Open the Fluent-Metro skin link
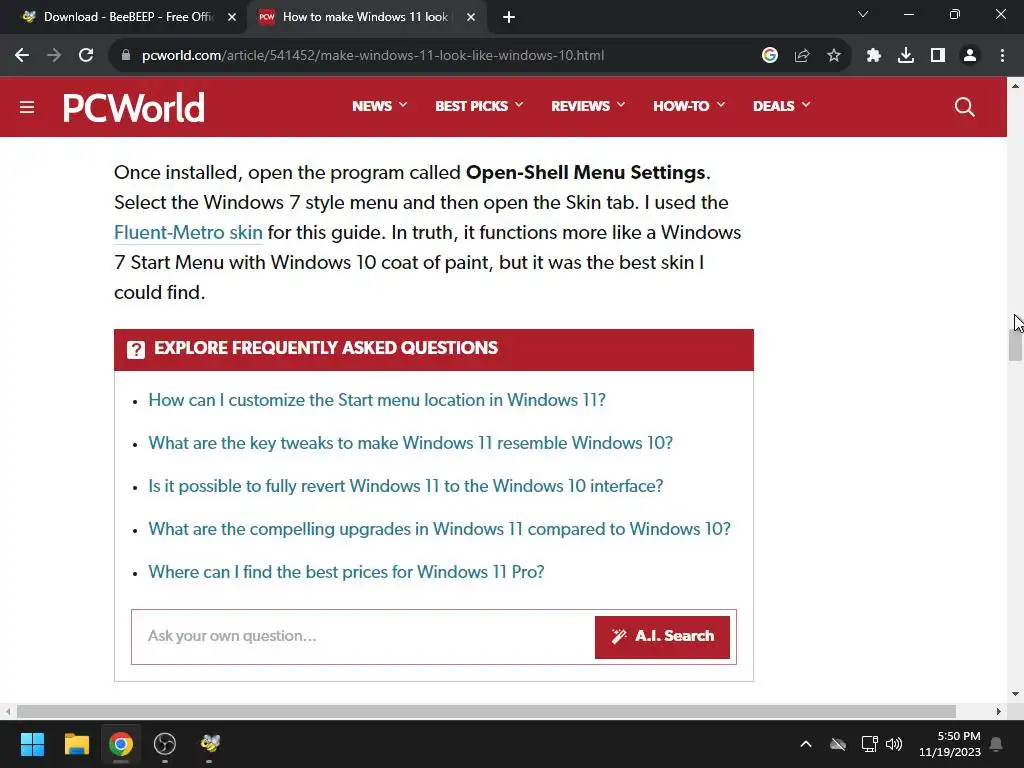Screen dimensions: 1024x768 (x=188, y=232)
